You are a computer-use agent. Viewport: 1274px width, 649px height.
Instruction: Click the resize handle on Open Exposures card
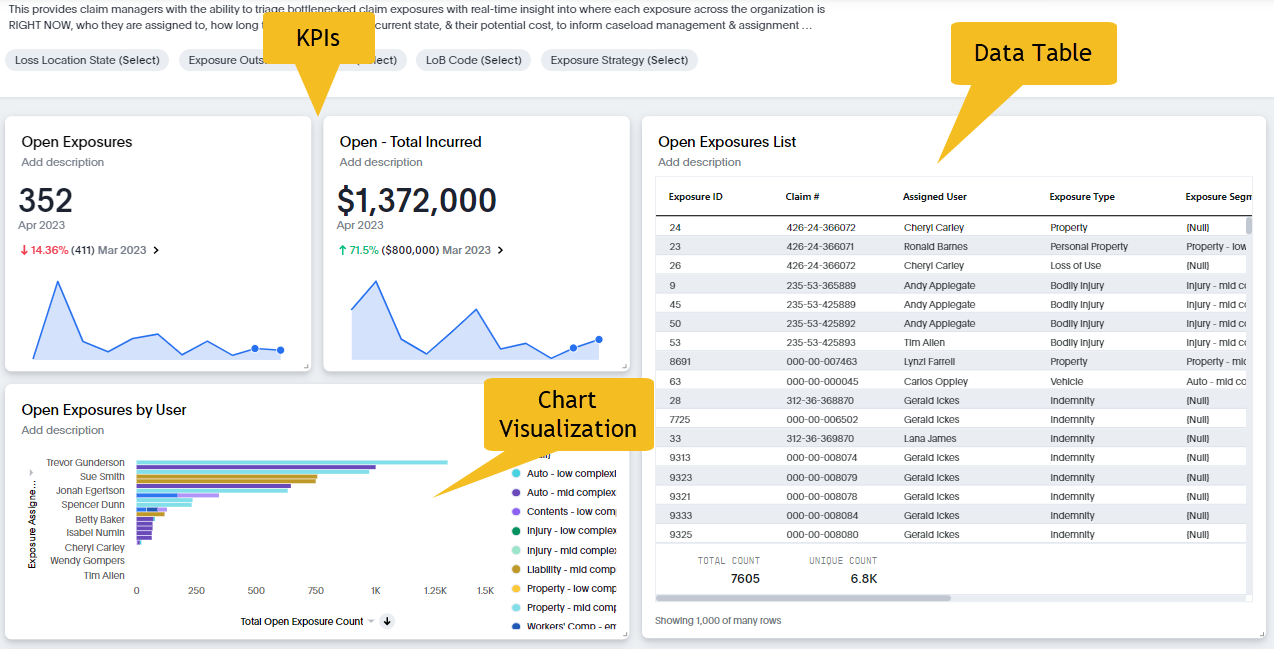[306, 367]
